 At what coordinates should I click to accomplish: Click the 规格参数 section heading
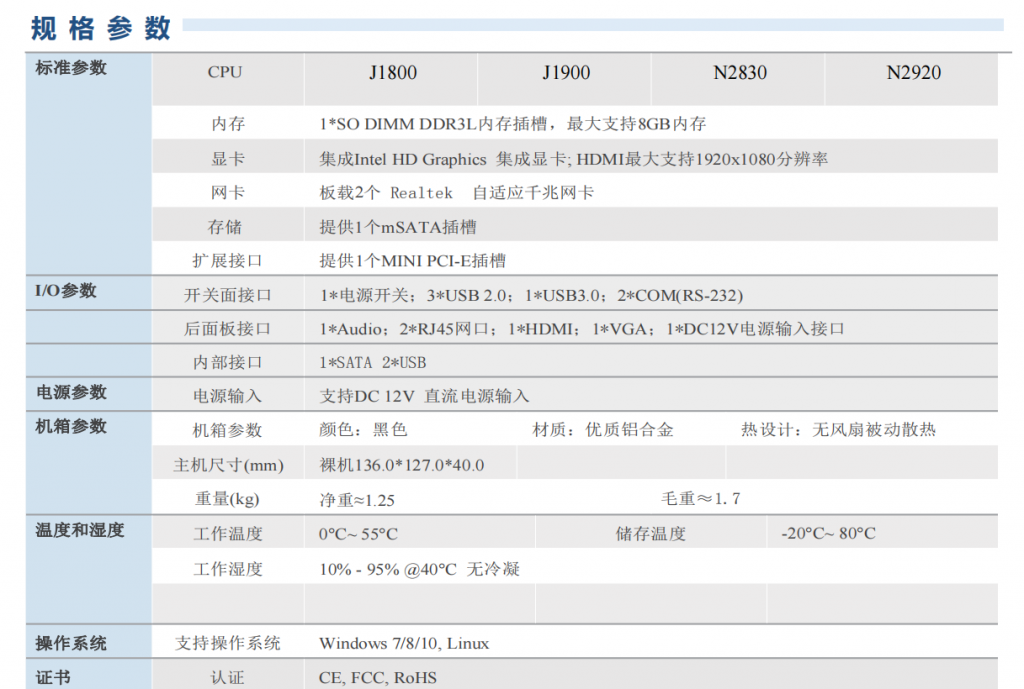pos(101,28)
